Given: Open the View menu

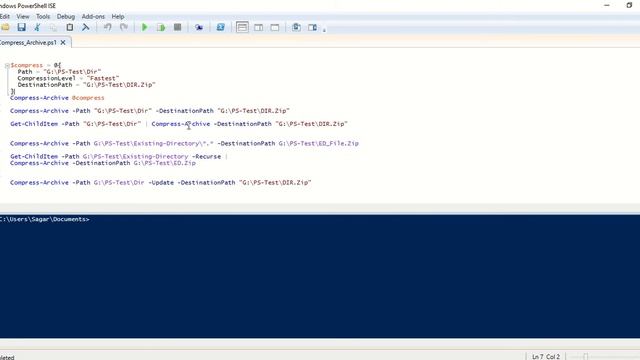Looking at the screenshot, I should [x=23, y=16].
